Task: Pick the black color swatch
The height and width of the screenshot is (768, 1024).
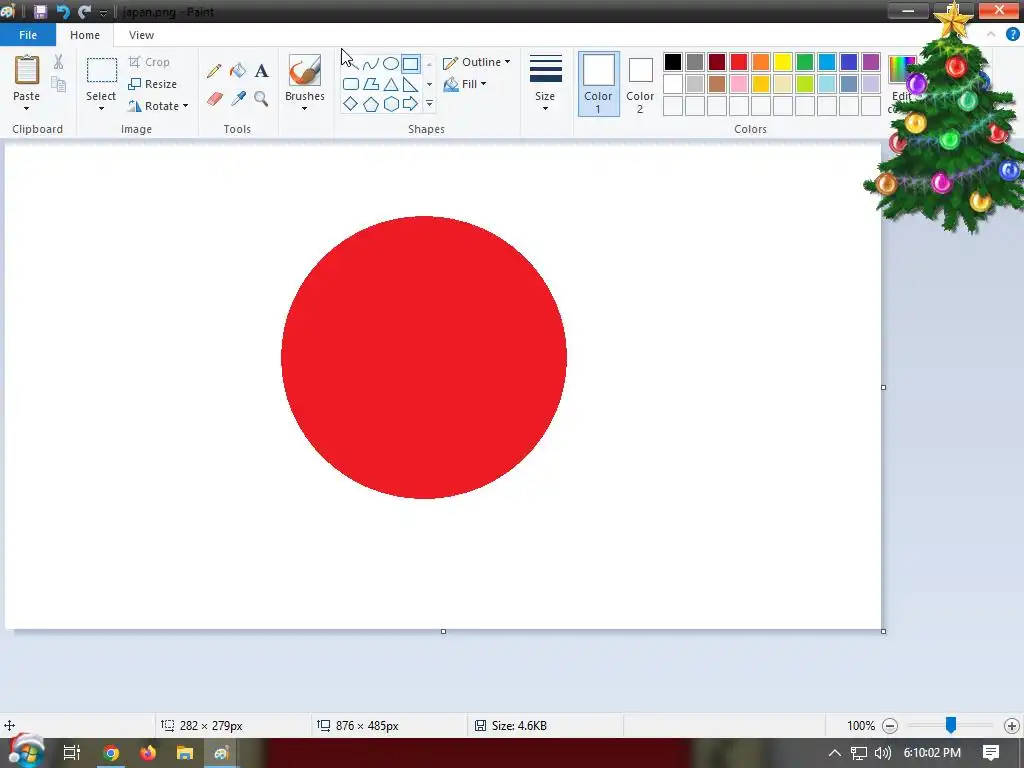Action: click(x=673, y=62)
